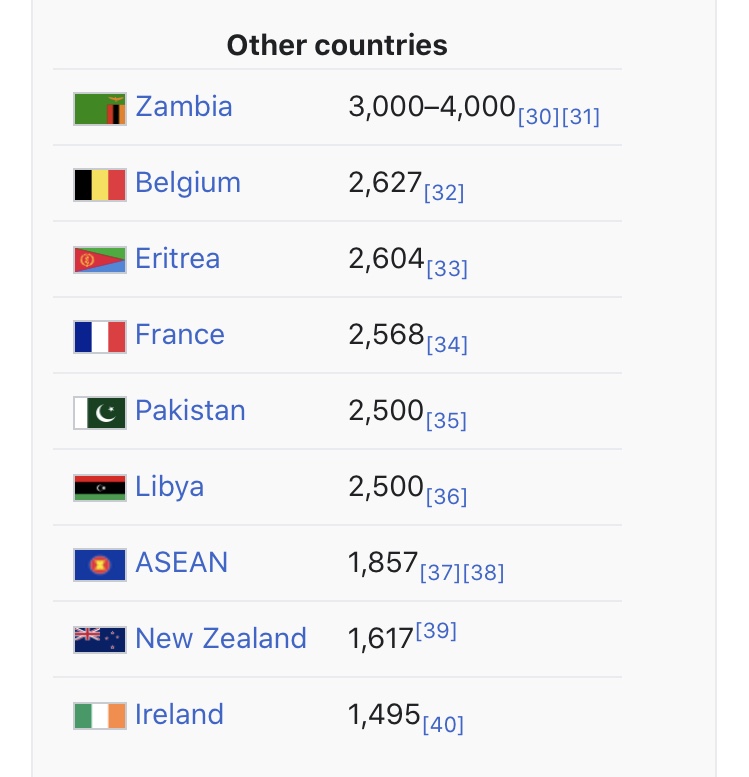Open citation [40] next to Ireland

tap(443, 724)
